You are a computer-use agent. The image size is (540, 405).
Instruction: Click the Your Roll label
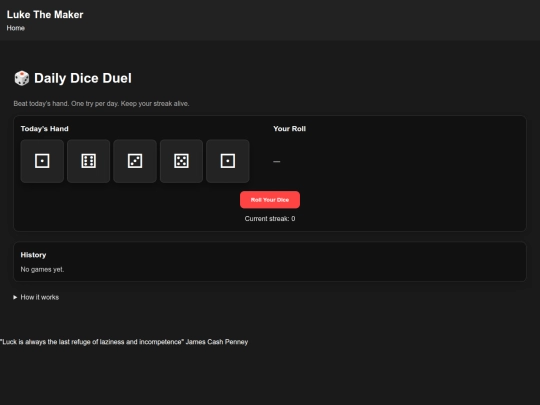pos(289,129)
